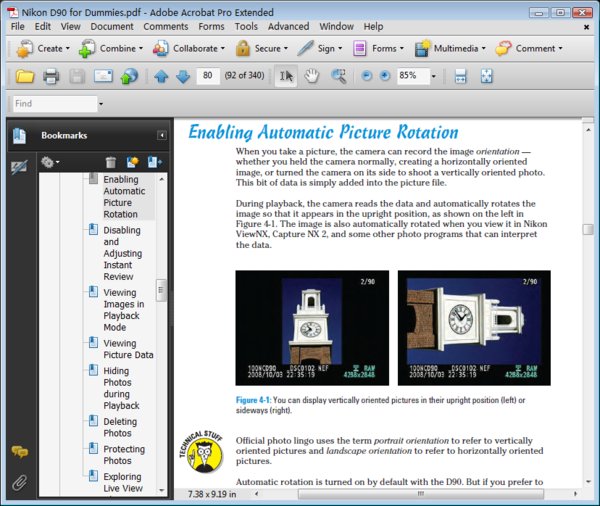Fit one full page in window
Image resolution: width=600 pixels, height=506 pixels.
[x=486, y=76]
